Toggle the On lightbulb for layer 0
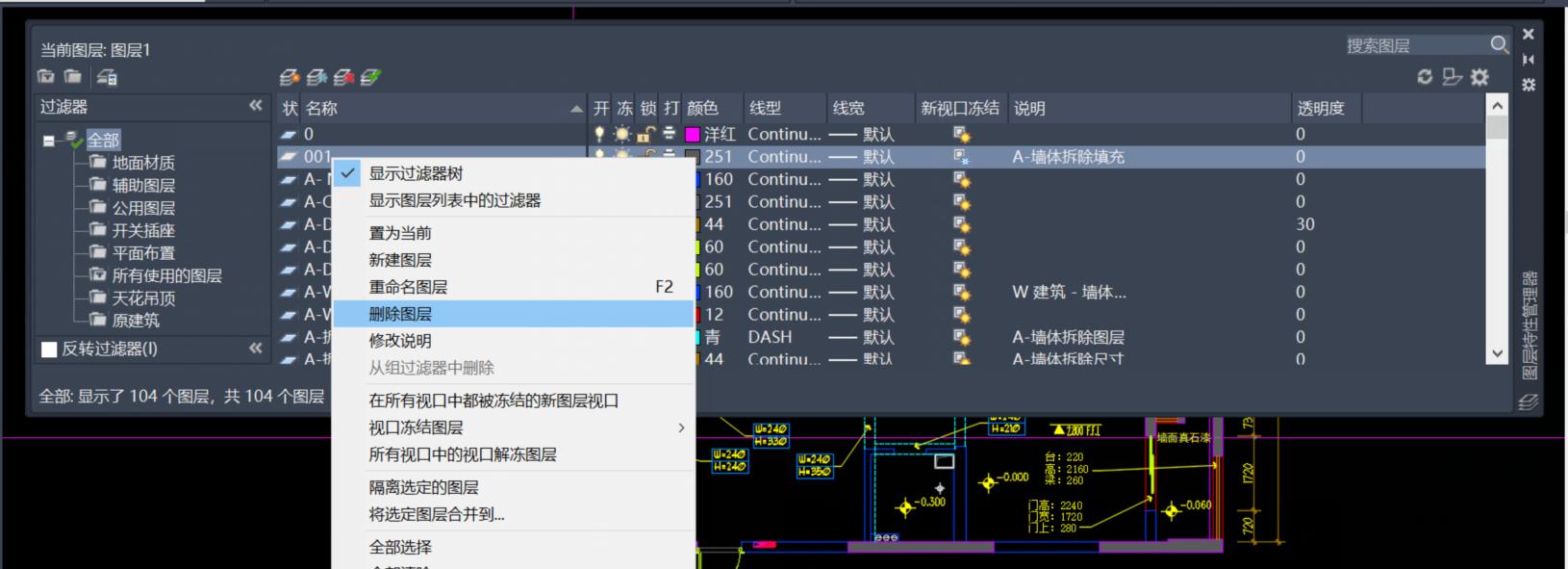The width and height of the screenshot is (1568, 569). (599, 134)
